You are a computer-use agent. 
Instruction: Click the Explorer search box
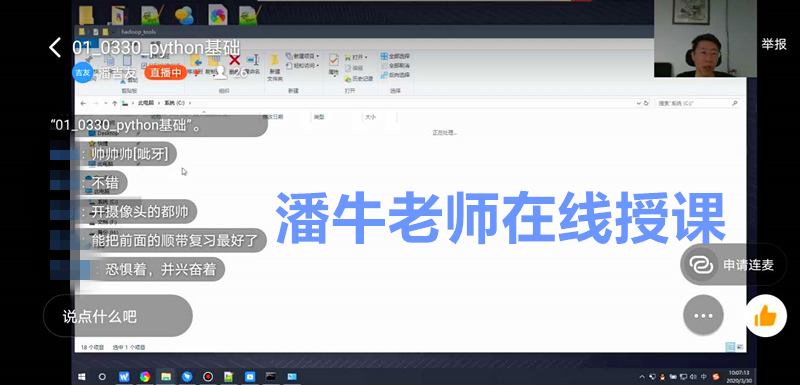pos(697,103)
